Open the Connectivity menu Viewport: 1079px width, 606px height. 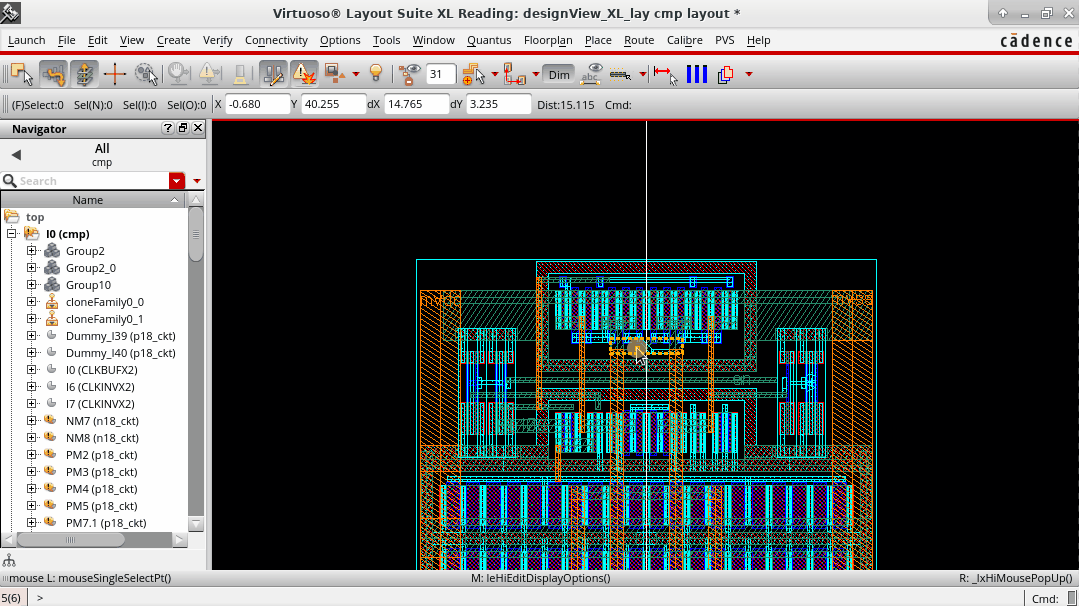click(276, 40)
